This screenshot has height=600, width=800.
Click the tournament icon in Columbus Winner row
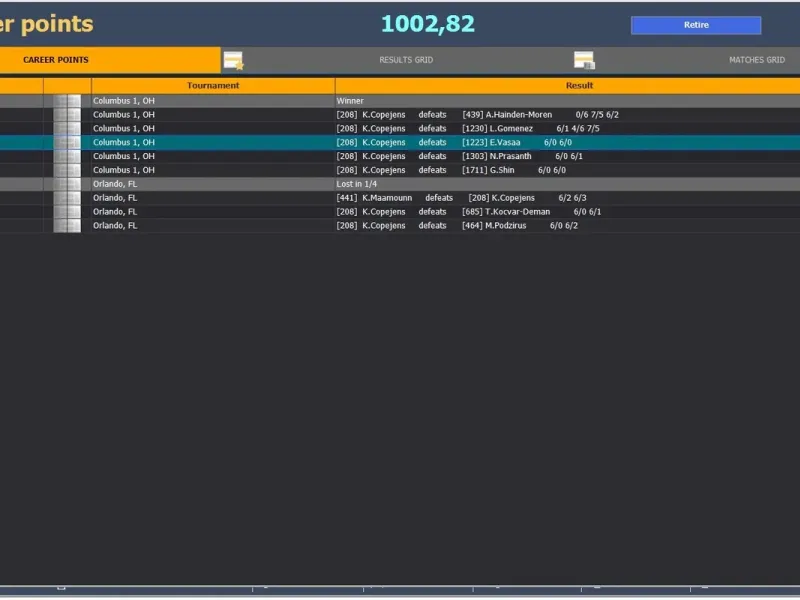[67, 101]
